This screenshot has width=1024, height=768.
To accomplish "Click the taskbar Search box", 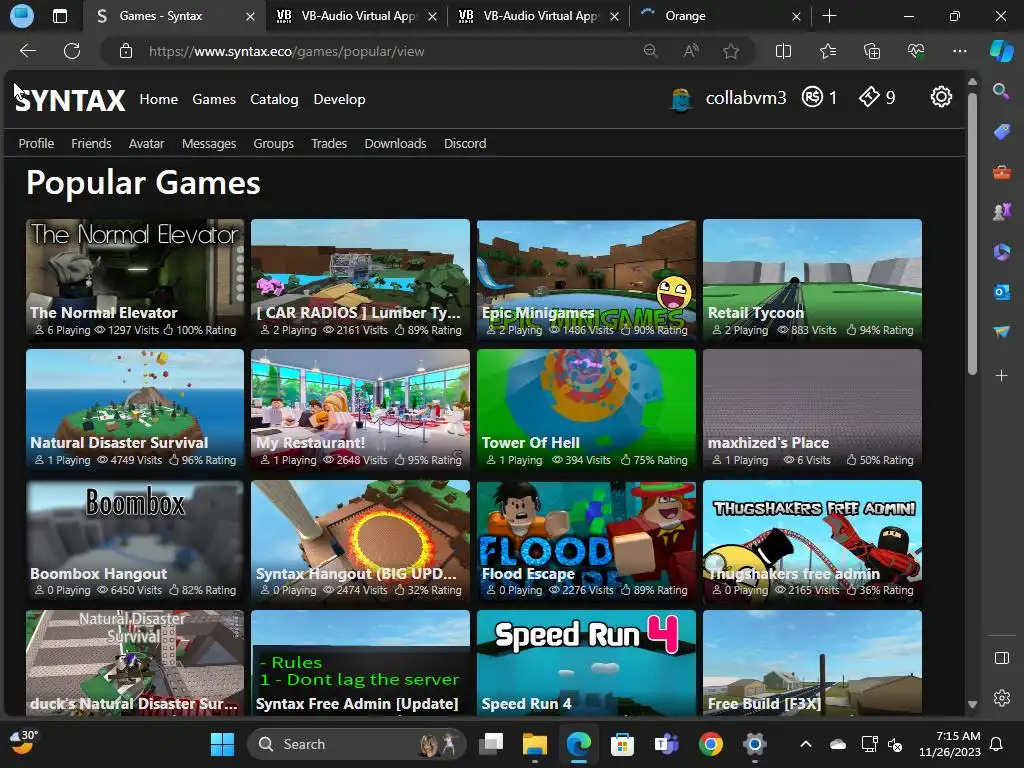I will pyautogui.click(x=357, y=744).
